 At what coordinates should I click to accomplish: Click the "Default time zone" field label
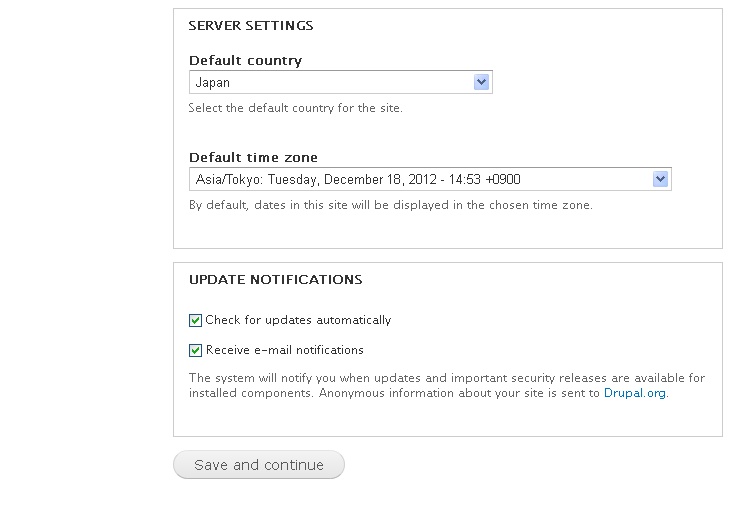pos(254,157)
